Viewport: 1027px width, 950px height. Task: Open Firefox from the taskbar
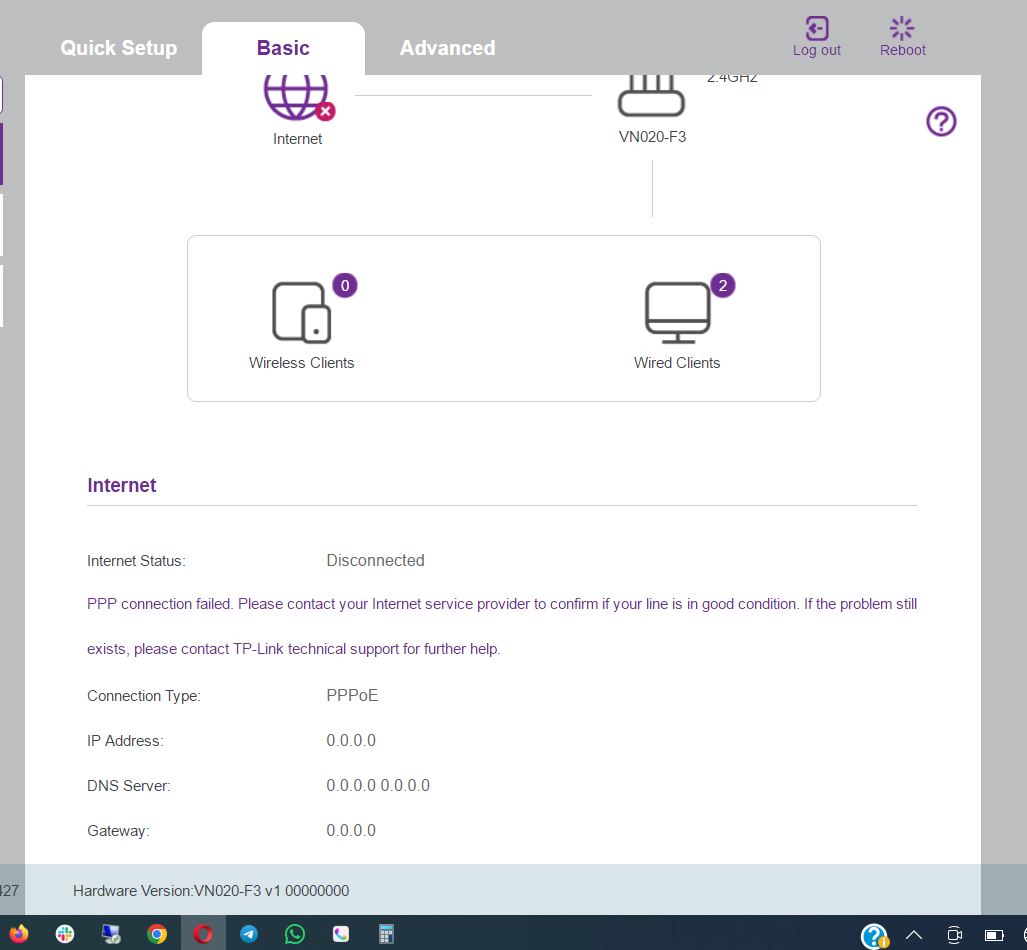[x=19, y=934]
